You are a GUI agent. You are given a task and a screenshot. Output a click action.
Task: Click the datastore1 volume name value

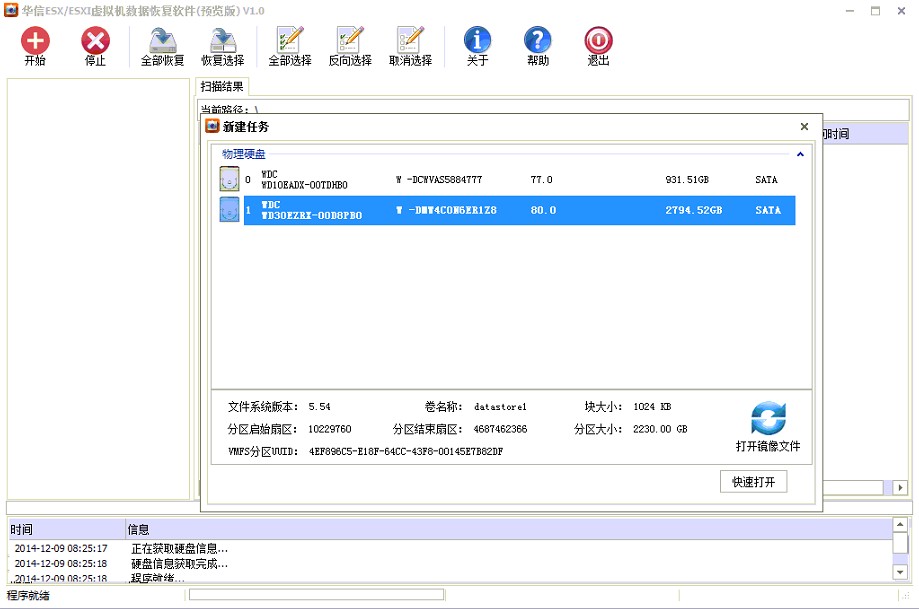click(x=501, y=406)
